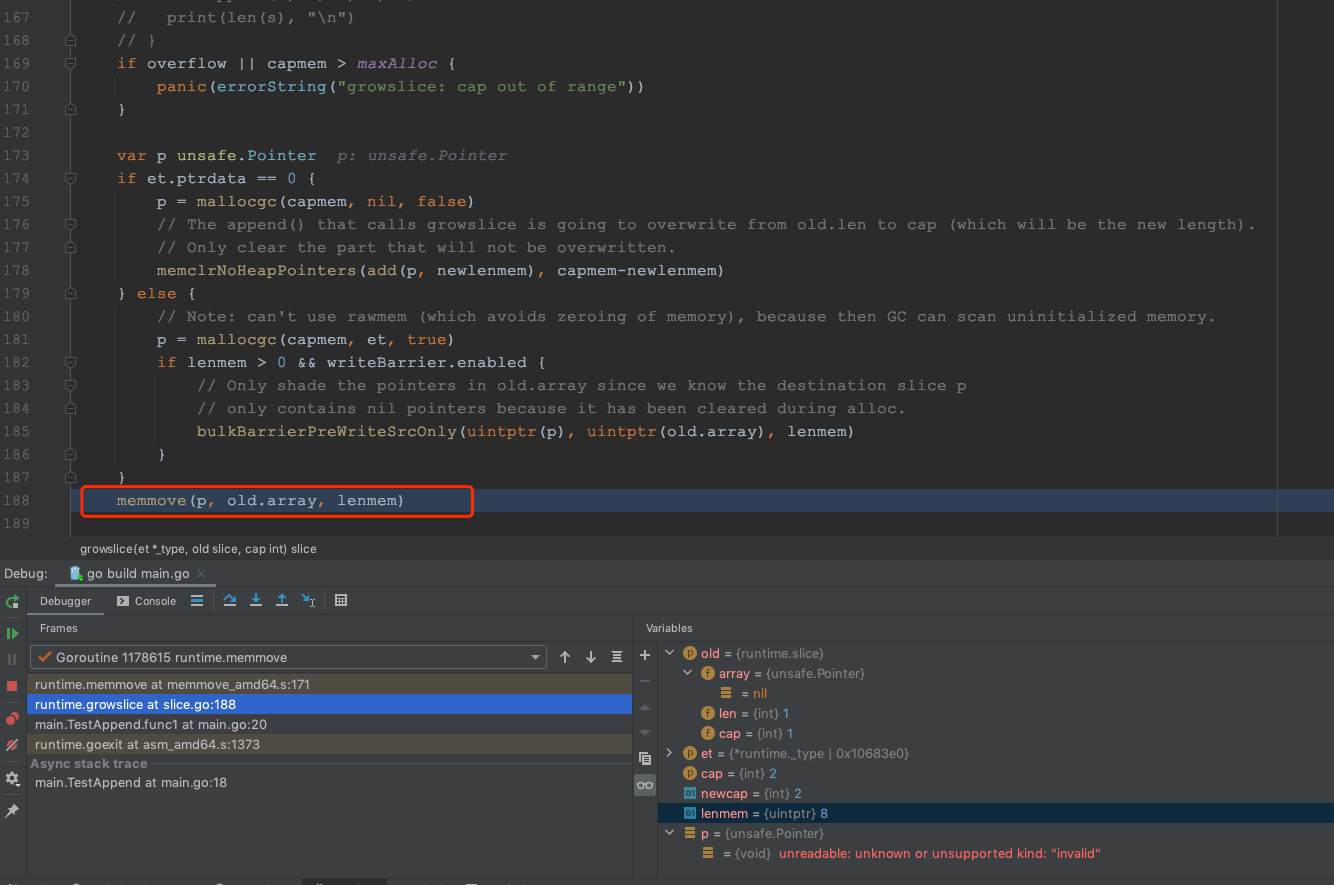Show execution point icon next to Console
The height and width of the screenshot is (885, 1334).
pos(197,601)
